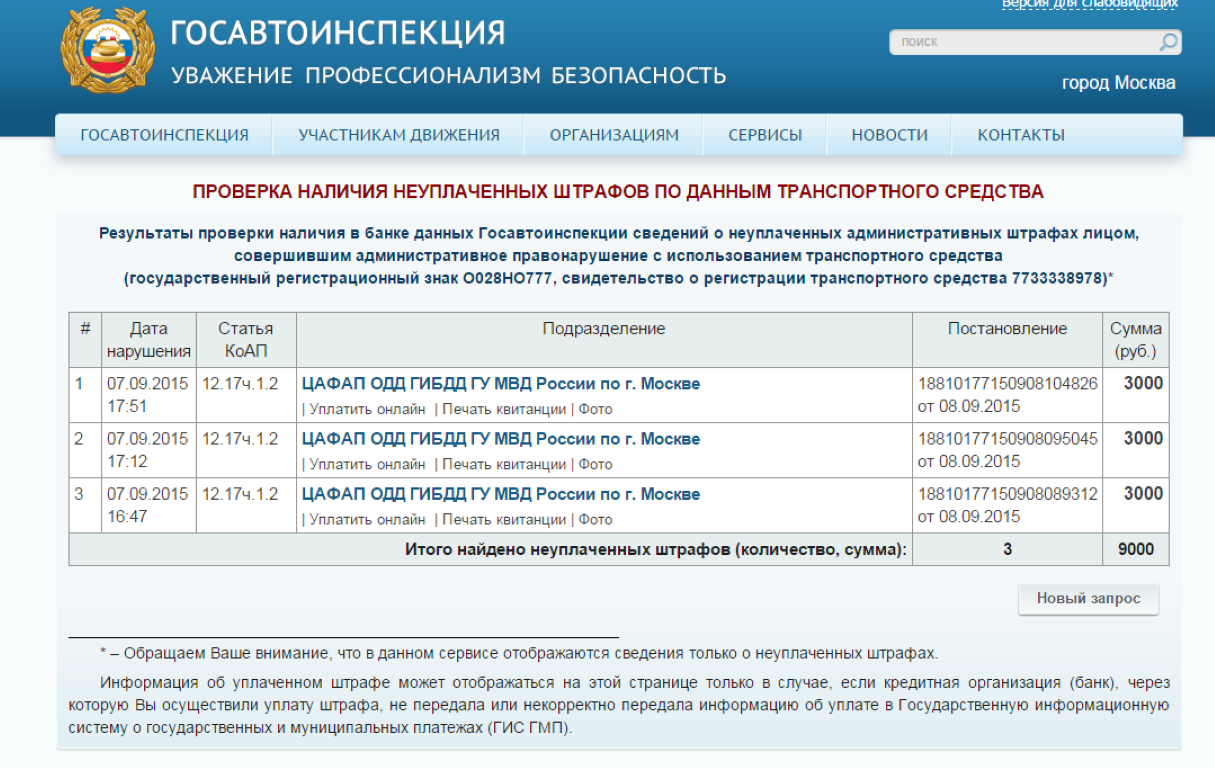Open the Контакты menu item
Screen dimensions: 1215x768
pyautogui.click(x=1021, y=135)
